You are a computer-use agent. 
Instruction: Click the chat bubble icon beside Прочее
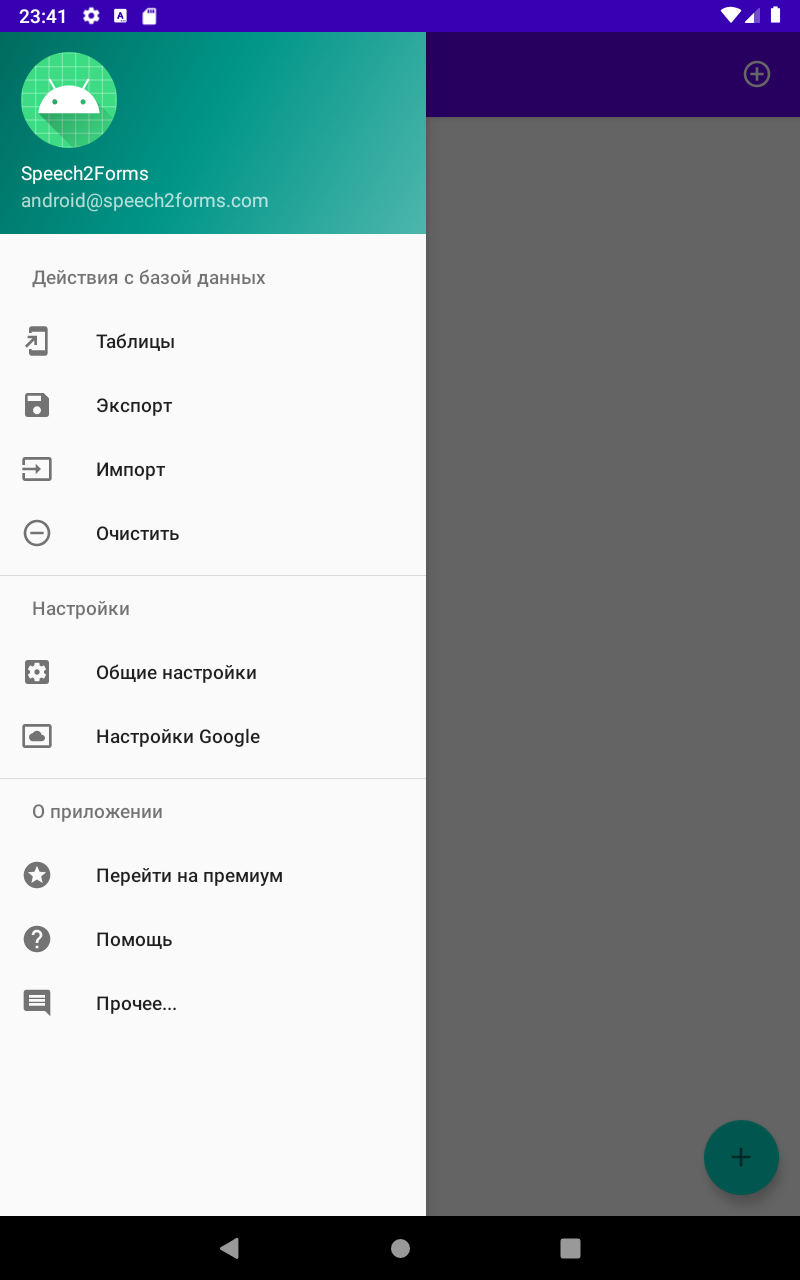(37, 1003)
